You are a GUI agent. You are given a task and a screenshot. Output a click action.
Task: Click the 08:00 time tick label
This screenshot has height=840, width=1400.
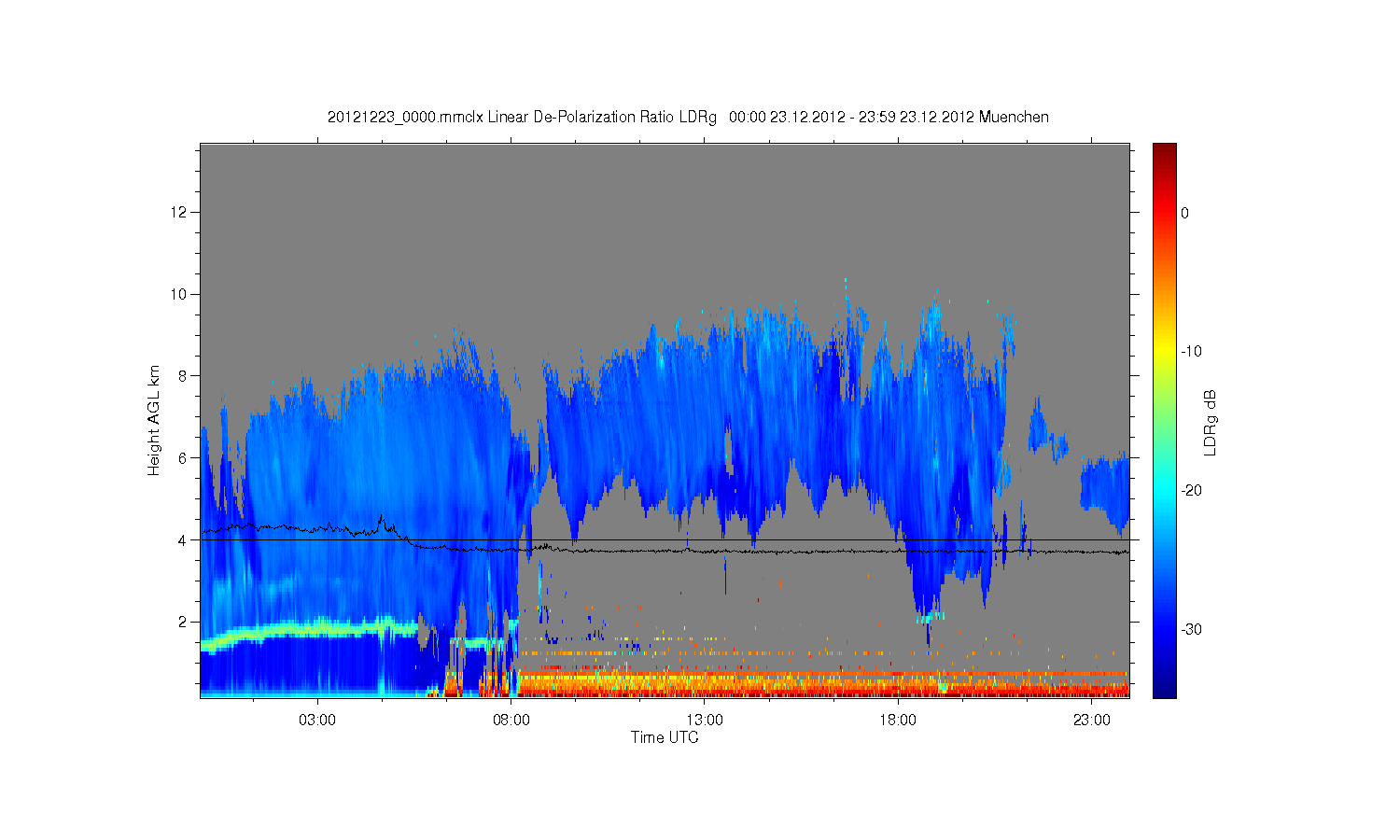click(511, 721)
